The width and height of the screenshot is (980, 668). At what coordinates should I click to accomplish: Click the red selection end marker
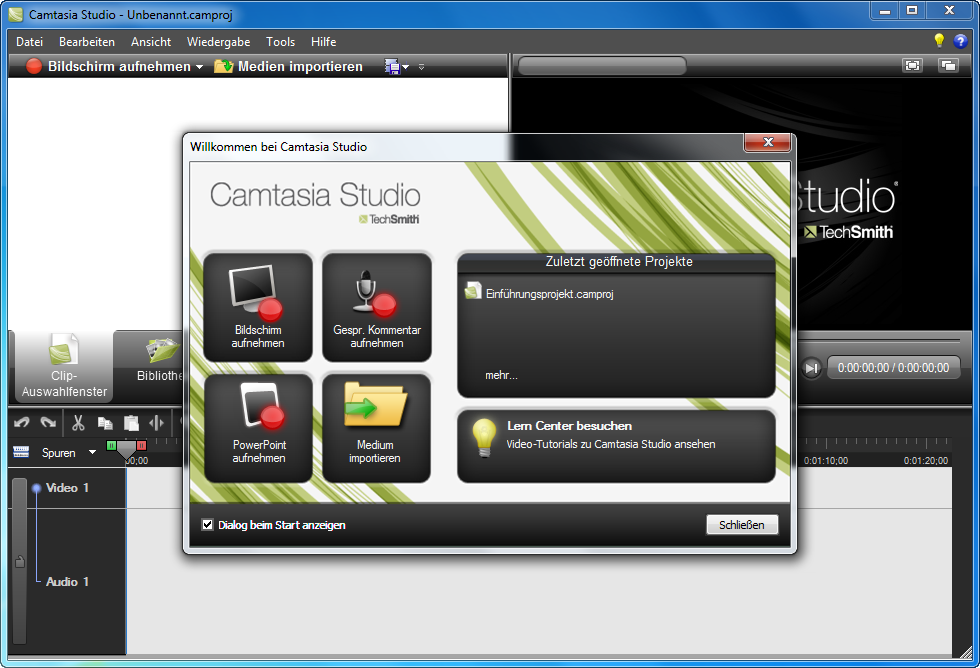142,446
